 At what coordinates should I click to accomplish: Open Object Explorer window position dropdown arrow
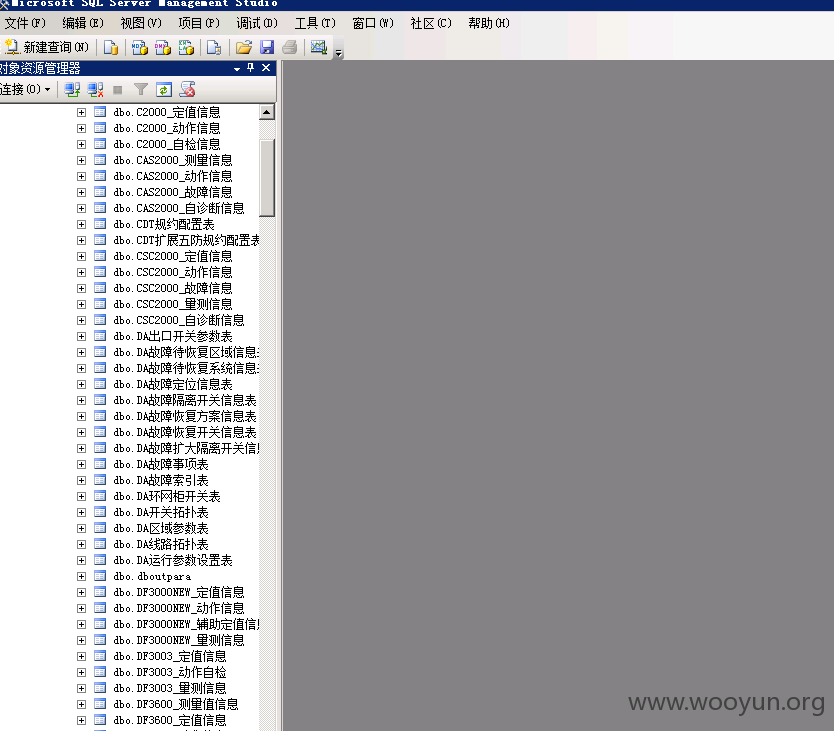click(x=237, y=69)
